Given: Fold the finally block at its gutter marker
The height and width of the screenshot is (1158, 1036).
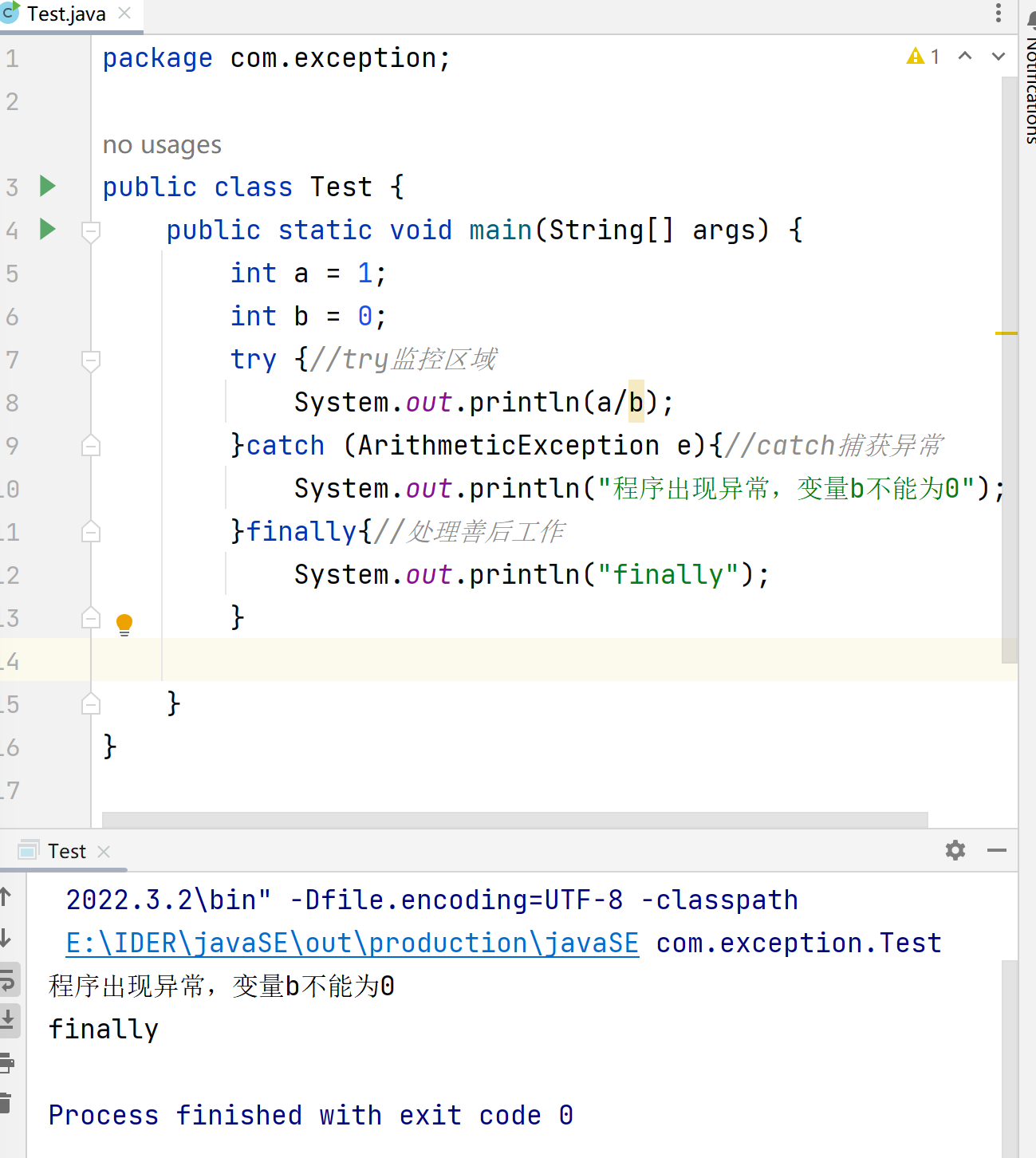Looking at the screenshot, I should (91, 532).
